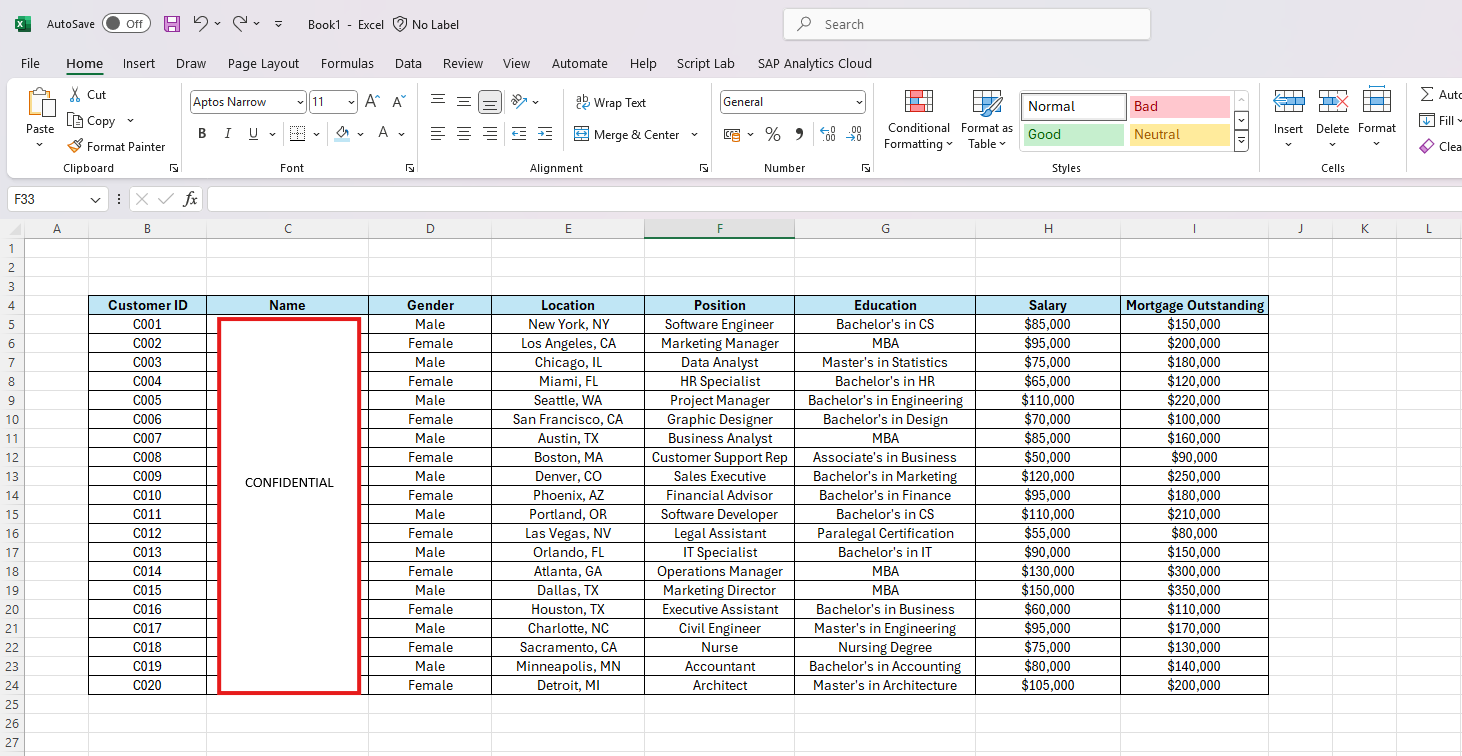
Task: Go to the Data tab
Action: tap(408, 63)
